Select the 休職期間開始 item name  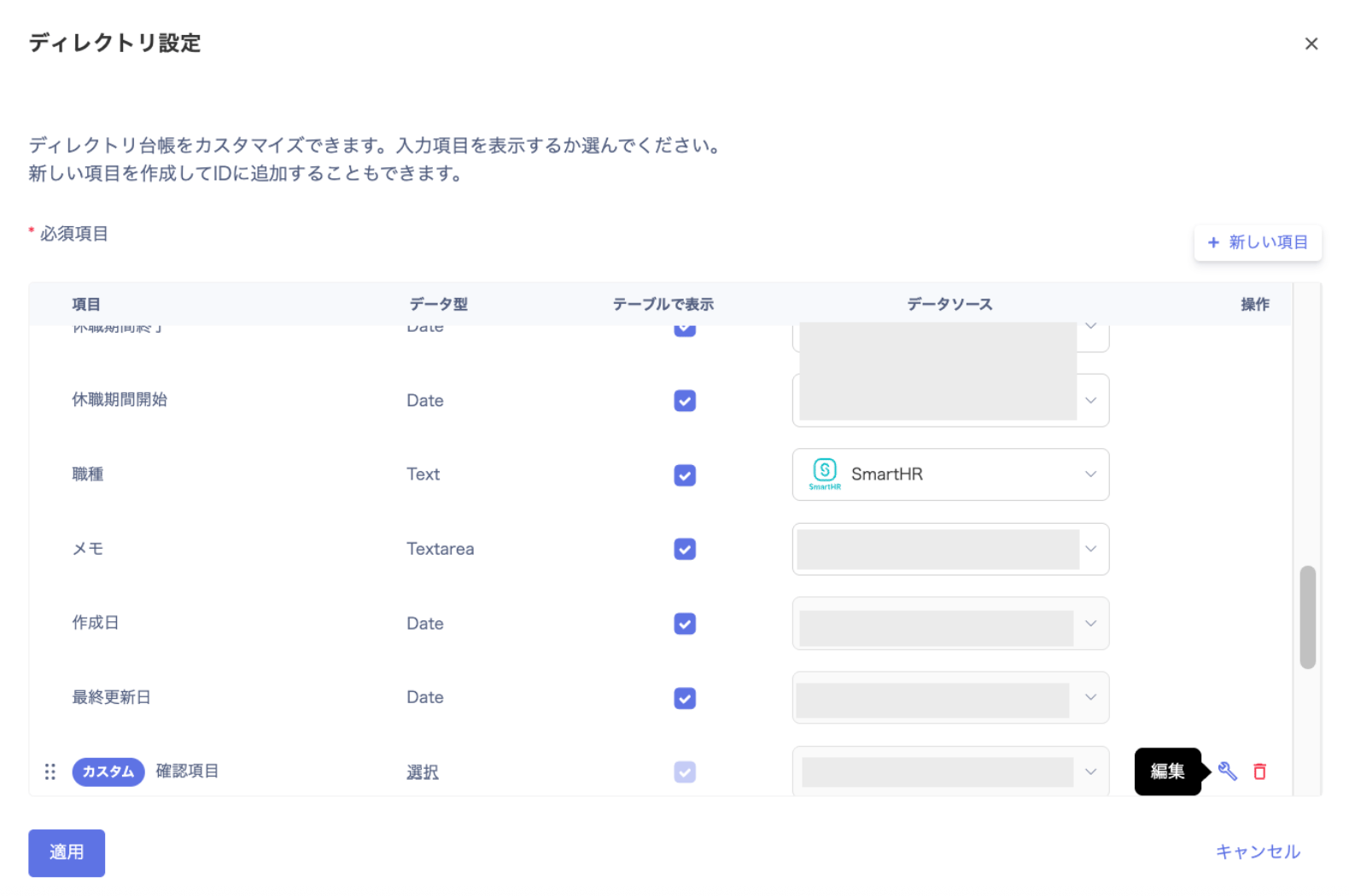pos(120,399)
